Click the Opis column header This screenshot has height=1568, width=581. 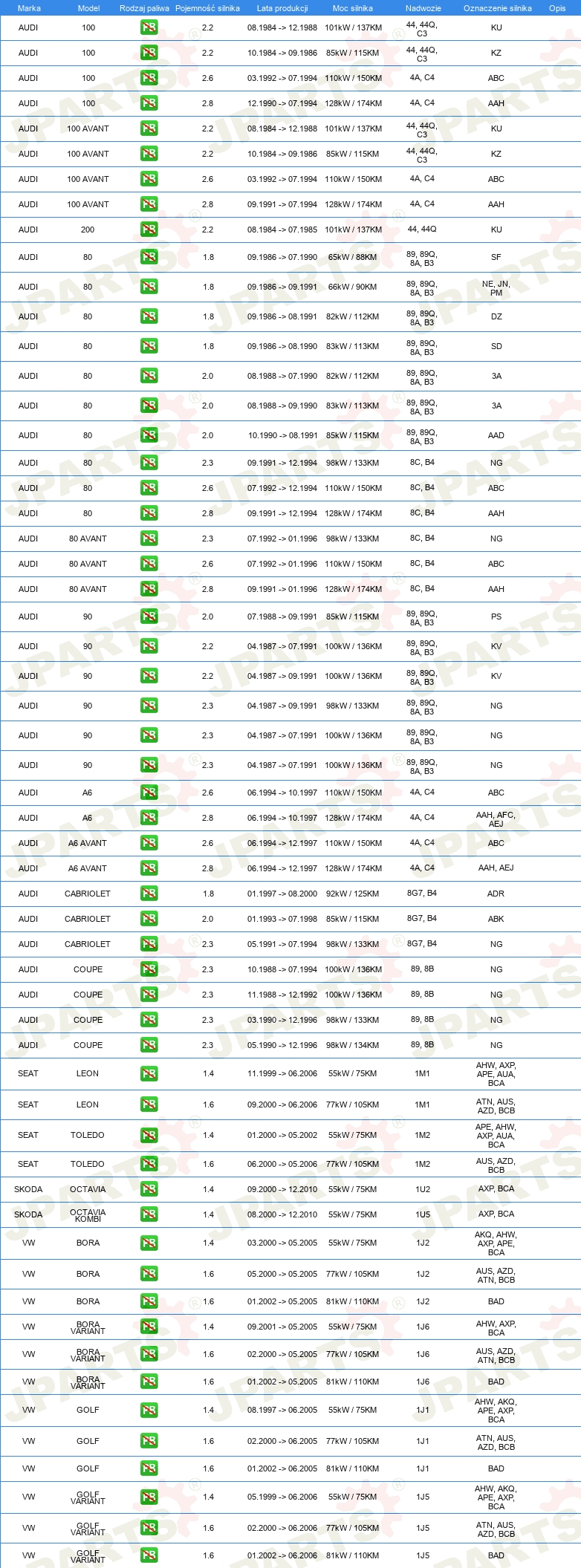[x=557, y=8]
